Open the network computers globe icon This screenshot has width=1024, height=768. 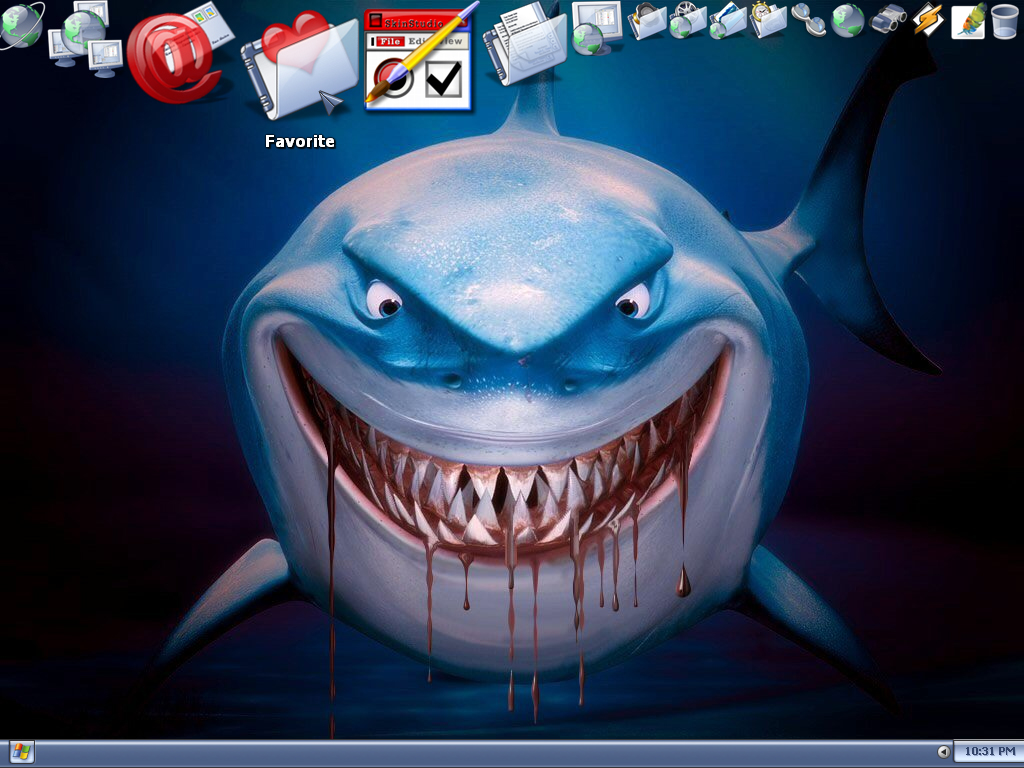pos(86,38)
